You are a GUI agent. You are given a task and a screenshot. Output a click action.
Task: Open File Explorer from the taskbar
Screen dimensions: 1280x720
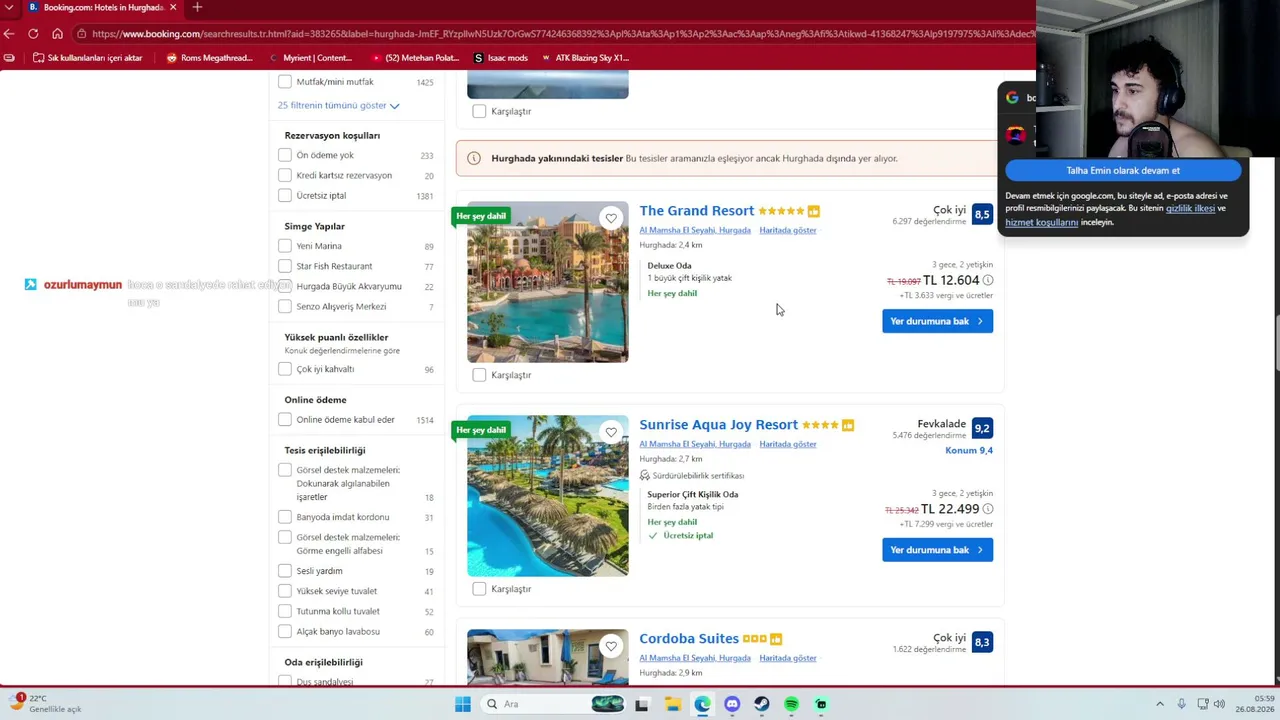(x=672, y=704)
